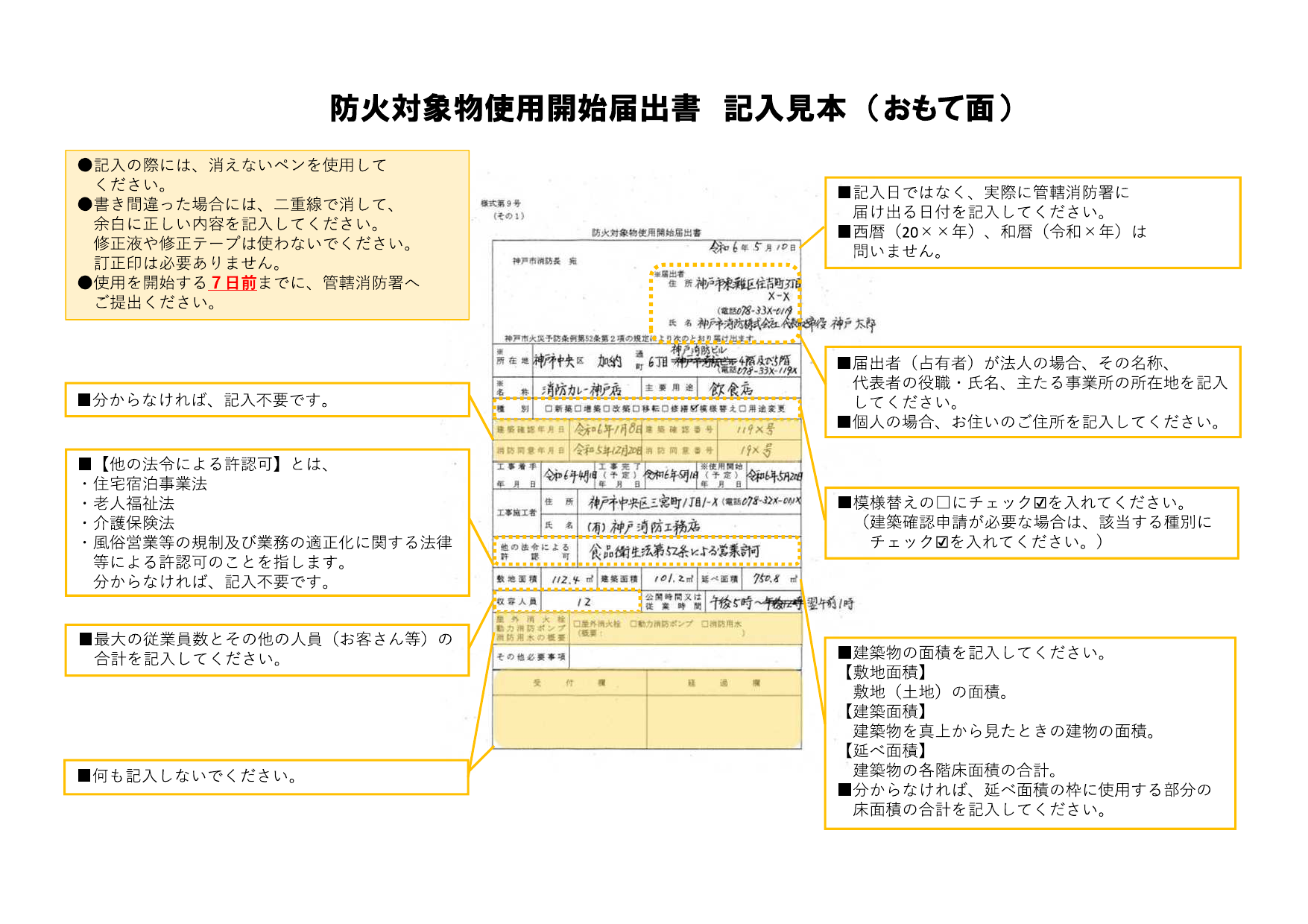Click the 延べ面積 value 750.8㎡
The width and height of the screenshot is (1308, 924).
774,578
